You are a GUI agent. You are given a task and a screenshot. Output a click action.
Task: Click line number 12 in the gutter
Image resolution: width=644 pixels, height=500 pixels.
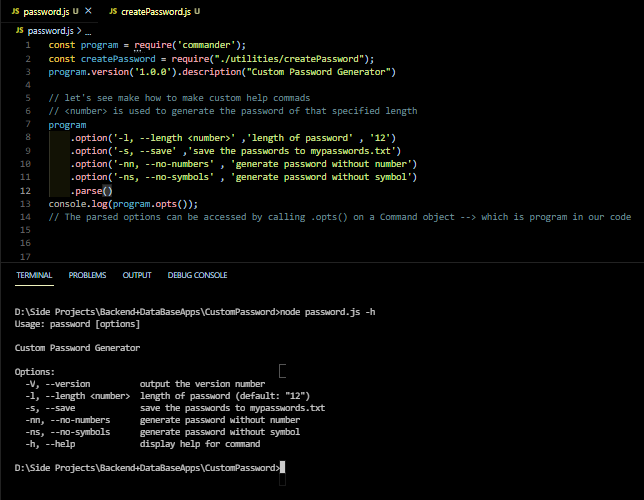coord(25,191)
